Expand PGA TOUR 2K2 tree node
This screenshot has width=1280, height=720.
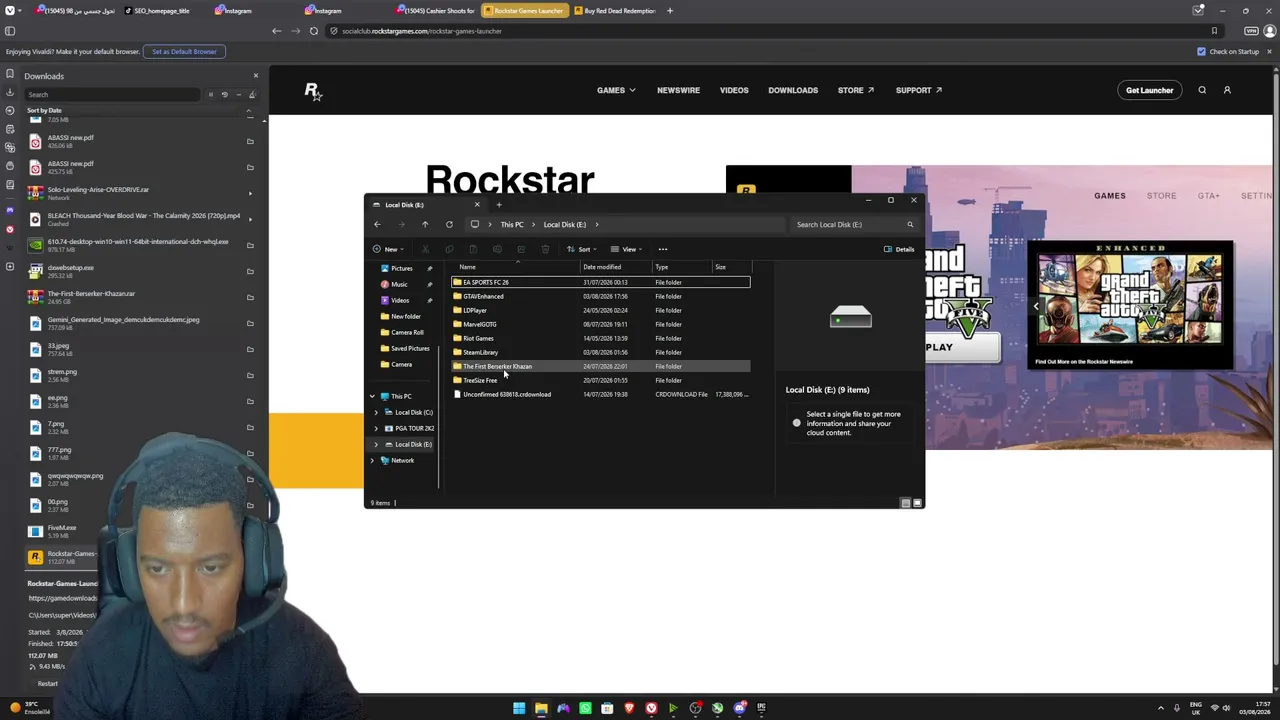coord(376,428)
